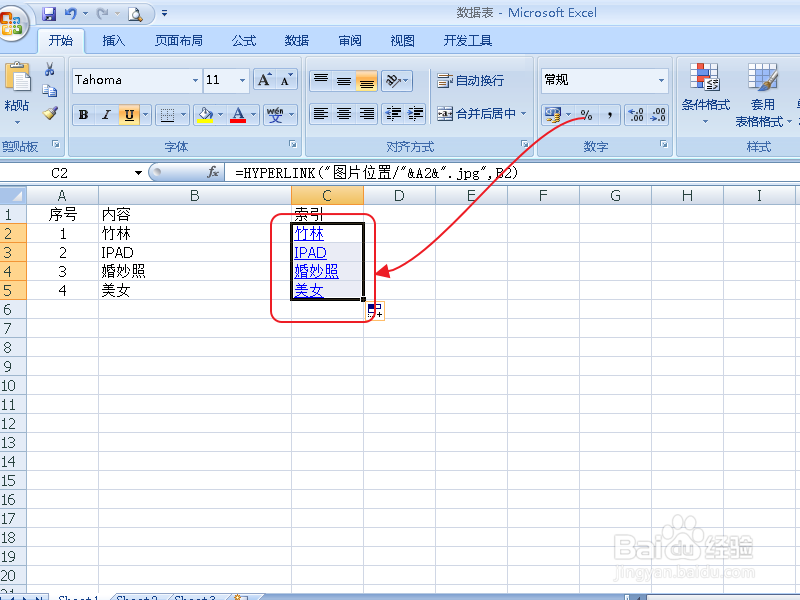Follow the IPAD hyperlink in C3
This screenshot has height=600, width=800.
coord(310,253)
